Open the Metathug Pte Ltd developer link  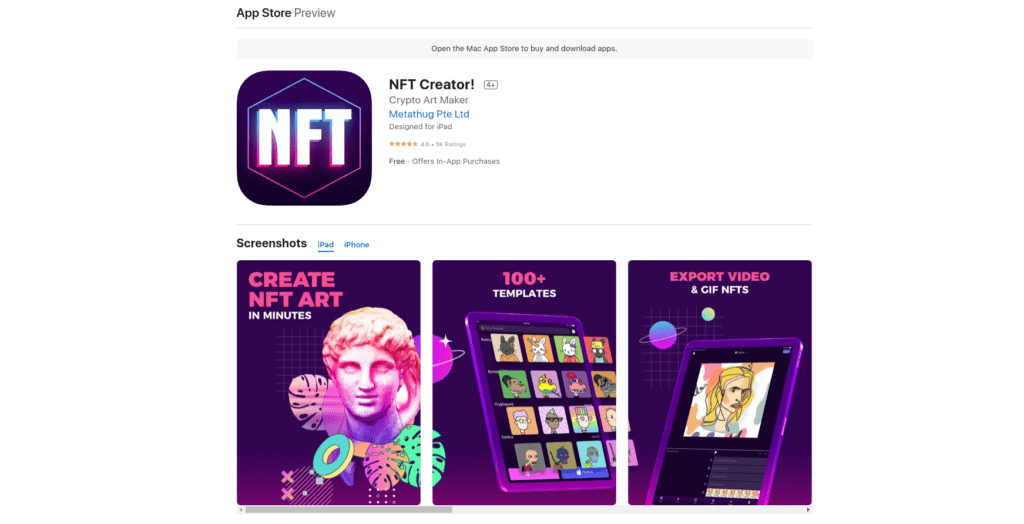pos(429,114)
